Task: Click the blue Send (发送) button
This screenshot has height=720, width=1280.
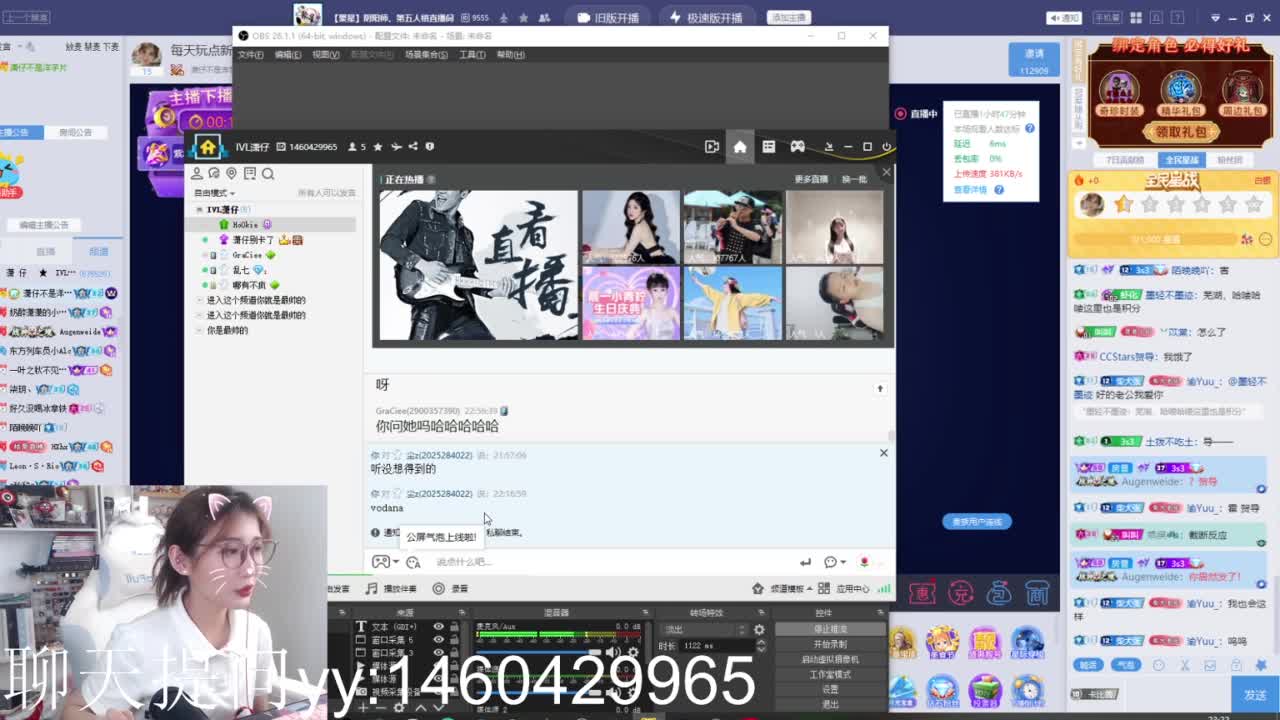Action: click(x=1256, y=694)
